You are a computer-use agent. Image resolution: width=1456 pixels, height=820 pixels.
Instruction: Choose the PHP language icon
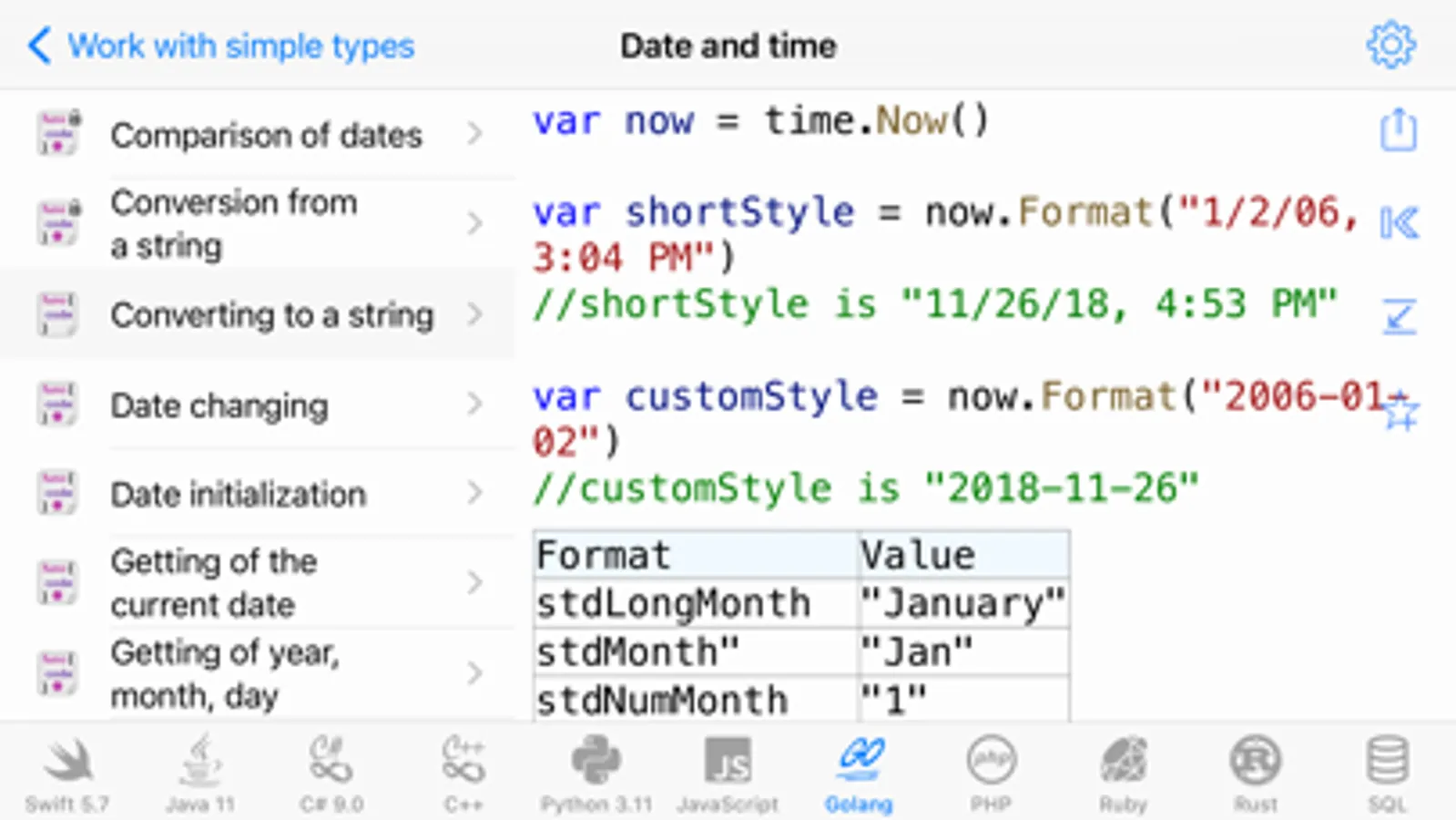pyautogui.click(x=991, y=774)
